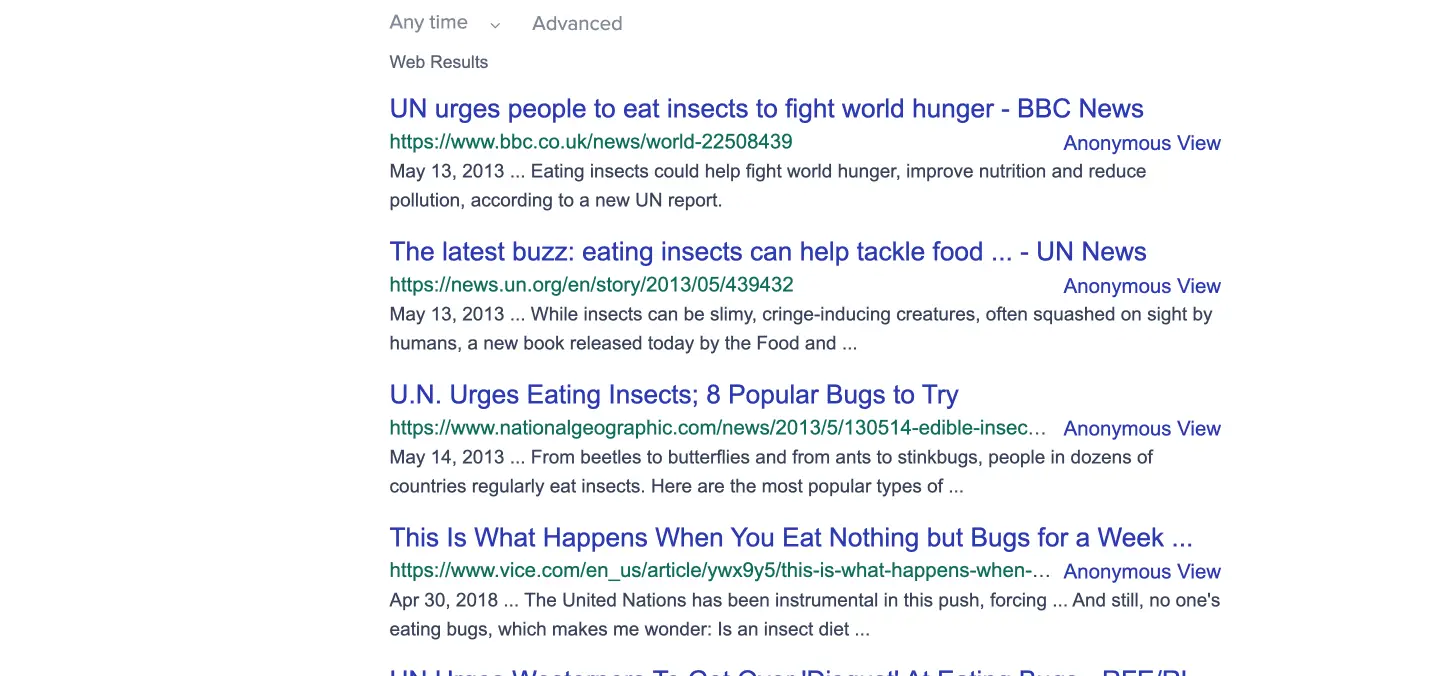
Task: Click the BBC result snippet dated May 13, 2013
Action: tap(767, 185)
